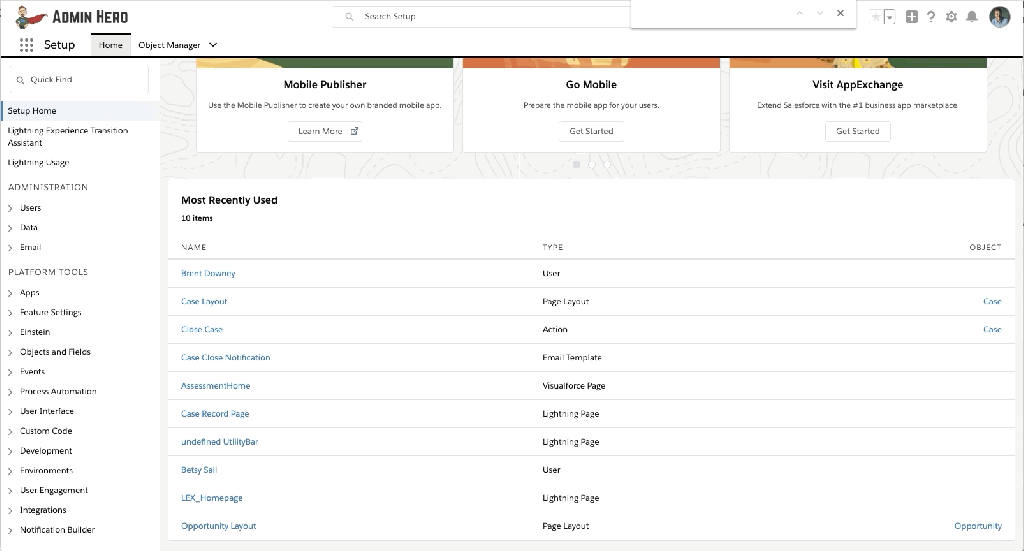This screenshot has height=551, width=1024.
Task: Expand the Users section in sidebar
Action: click(x=10, y=208)
